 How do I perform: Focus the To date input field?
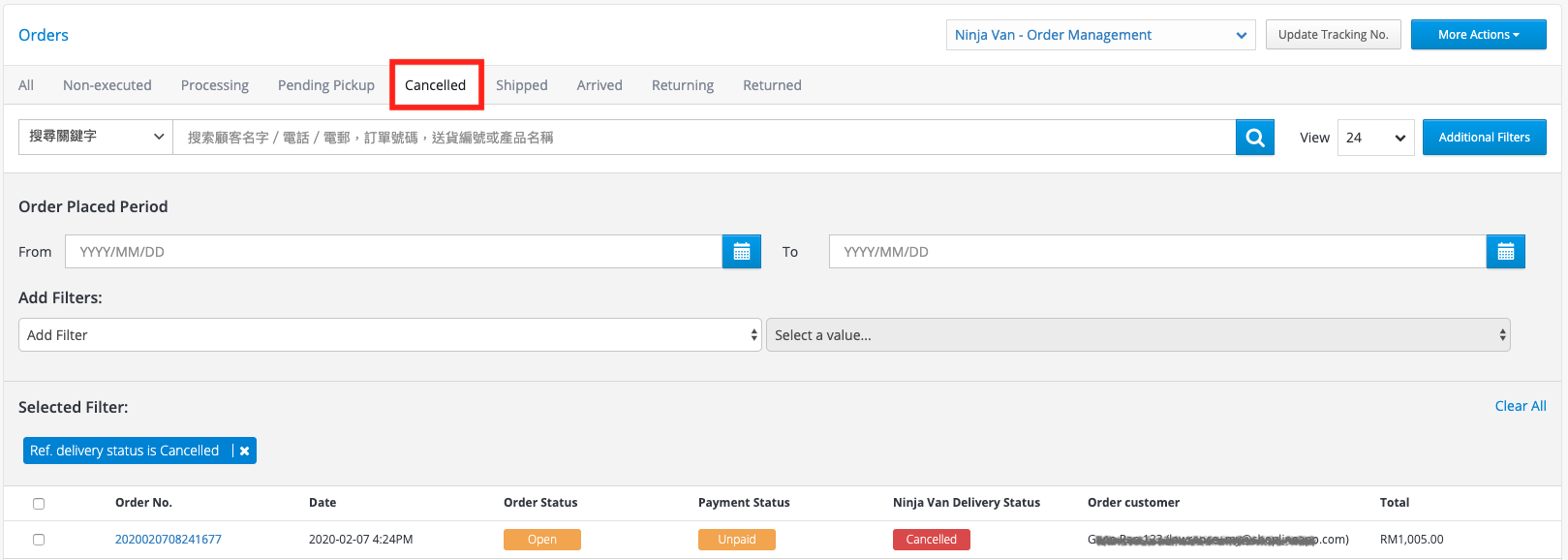(x=1157, y=252)
